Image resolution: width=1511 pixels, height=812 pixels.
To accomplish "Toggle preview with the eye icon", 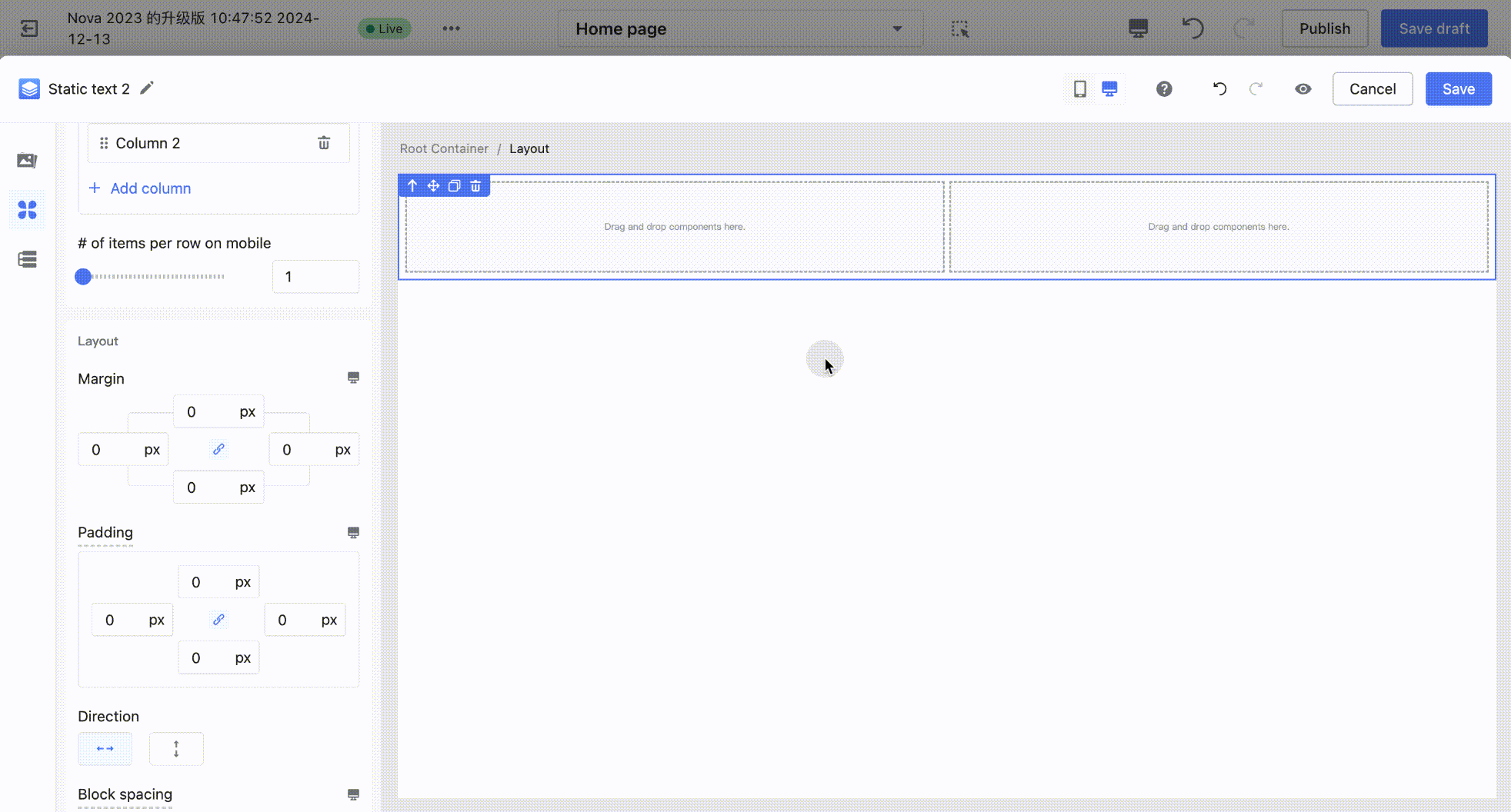I will click(x=1303, y=89).
